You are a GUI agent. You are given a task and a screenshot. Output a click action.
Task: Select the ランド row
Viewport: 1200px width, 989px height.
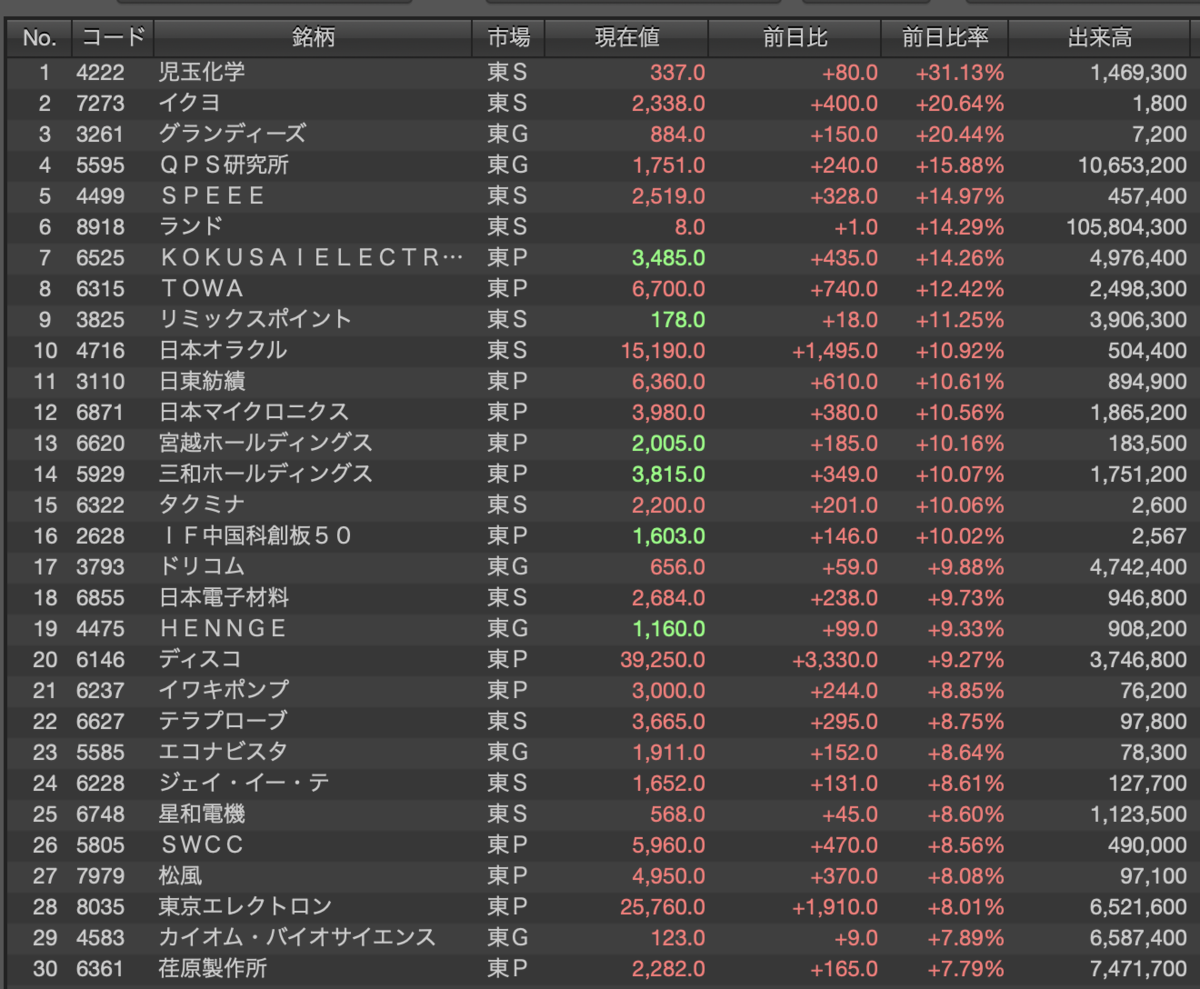click(x=600, y=227)
